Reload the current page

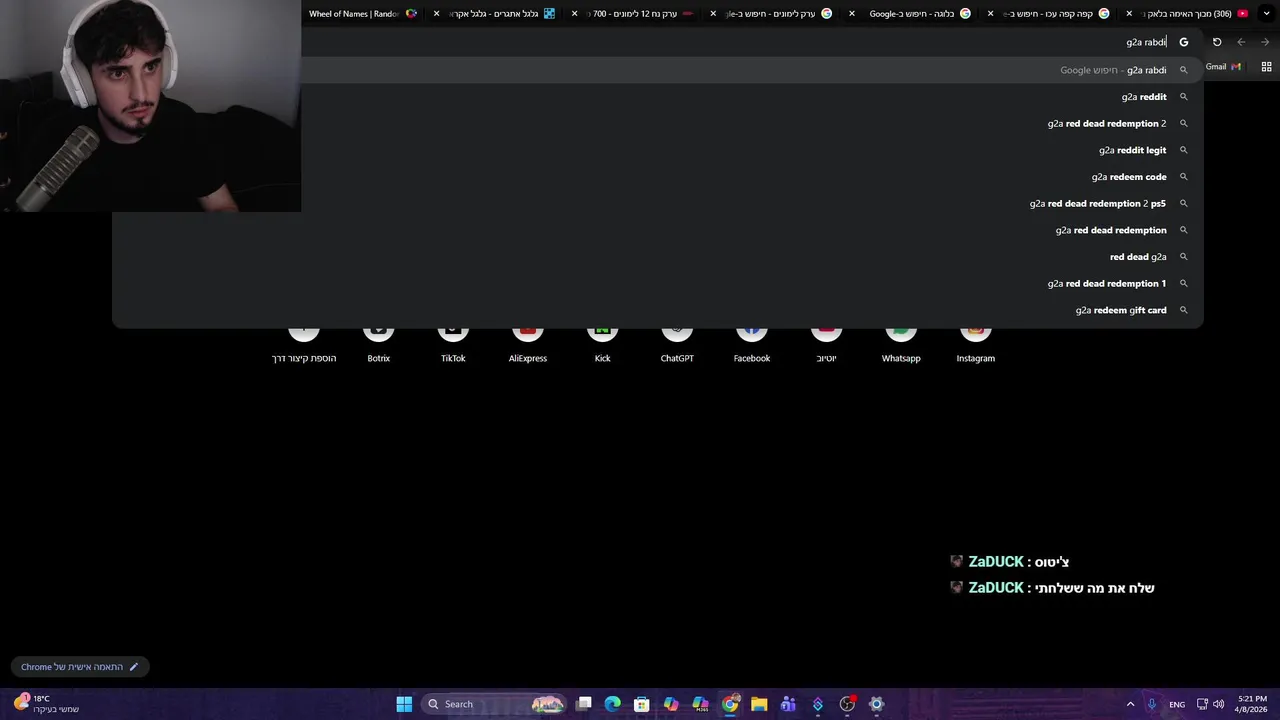tap(1217, 42)
